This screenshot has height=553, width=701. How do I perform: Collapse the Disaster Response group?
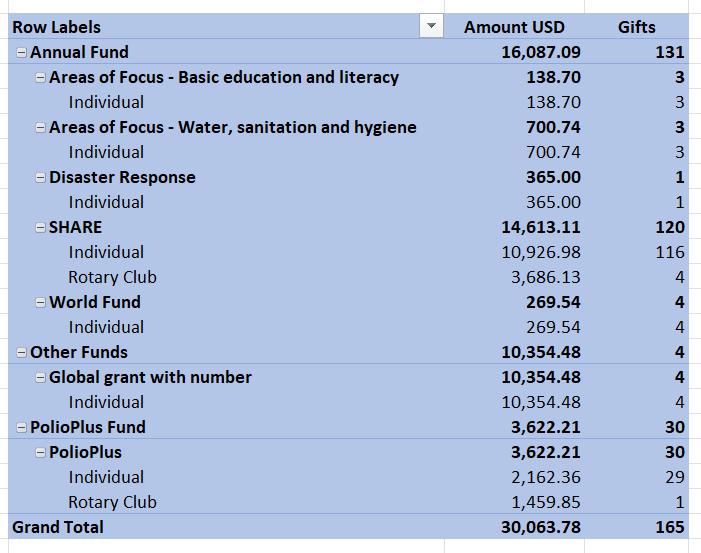[x=40, y=177]
